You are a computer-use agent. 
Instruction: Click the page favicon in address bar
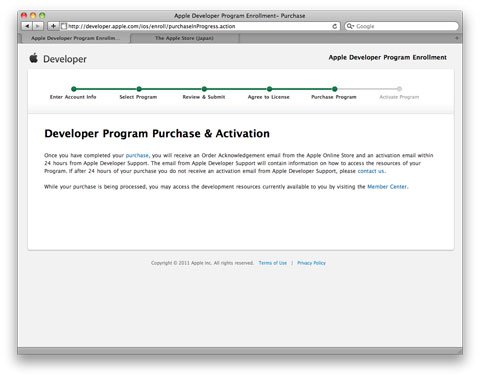(64, 26)
